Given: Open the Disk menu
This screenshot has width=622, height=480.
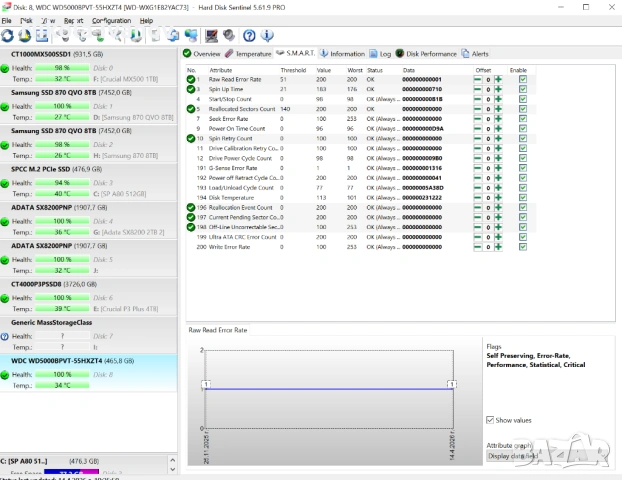Looking at the screenshot, I should [26, 20].
